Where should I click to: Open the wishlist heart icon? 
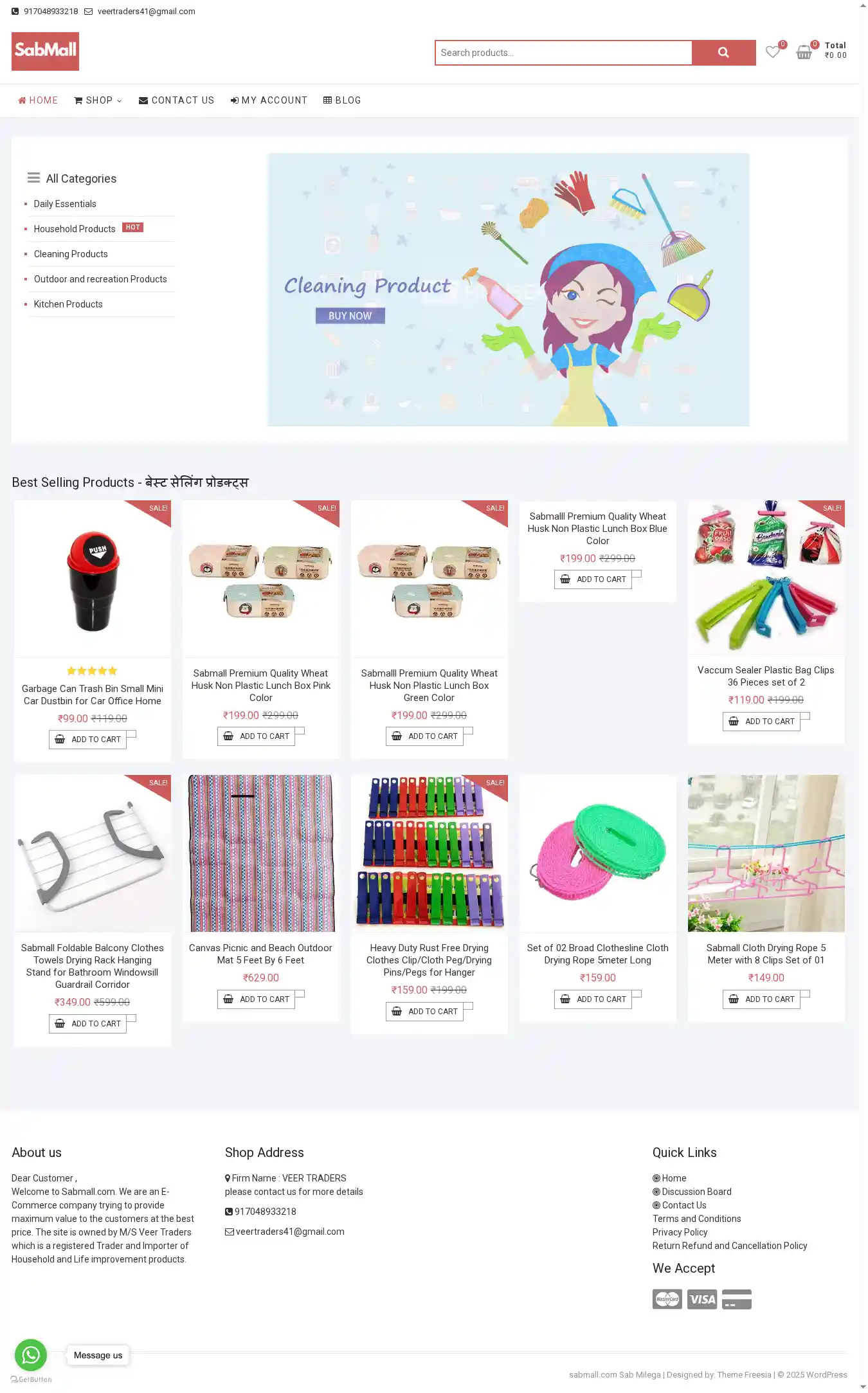[773, 52]
